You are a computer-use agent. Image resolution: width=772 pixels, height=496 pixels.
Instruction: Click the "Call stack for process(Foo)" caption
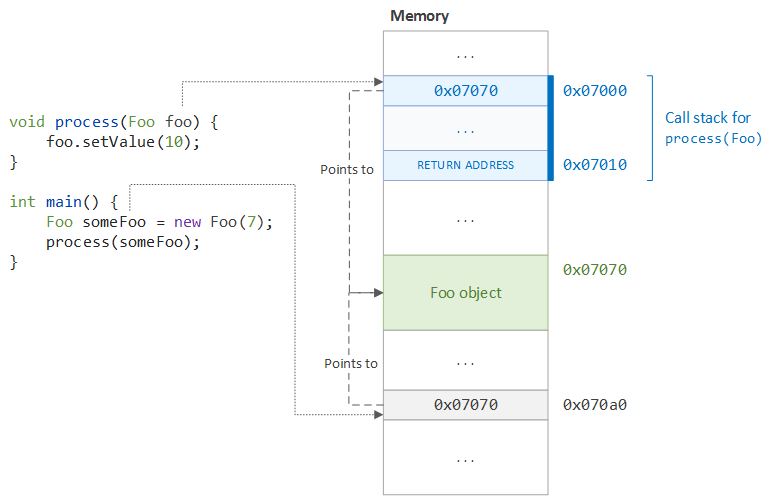coord(713,128)
